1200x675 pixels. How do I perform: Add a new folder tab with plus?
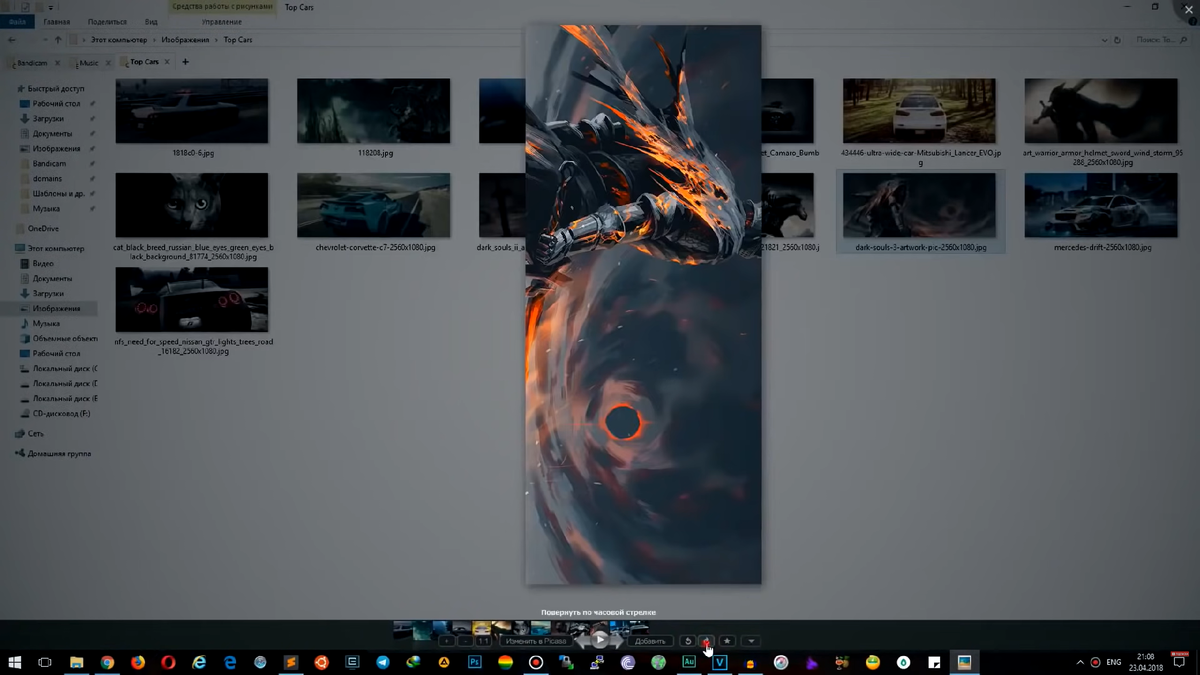(185, 62)
